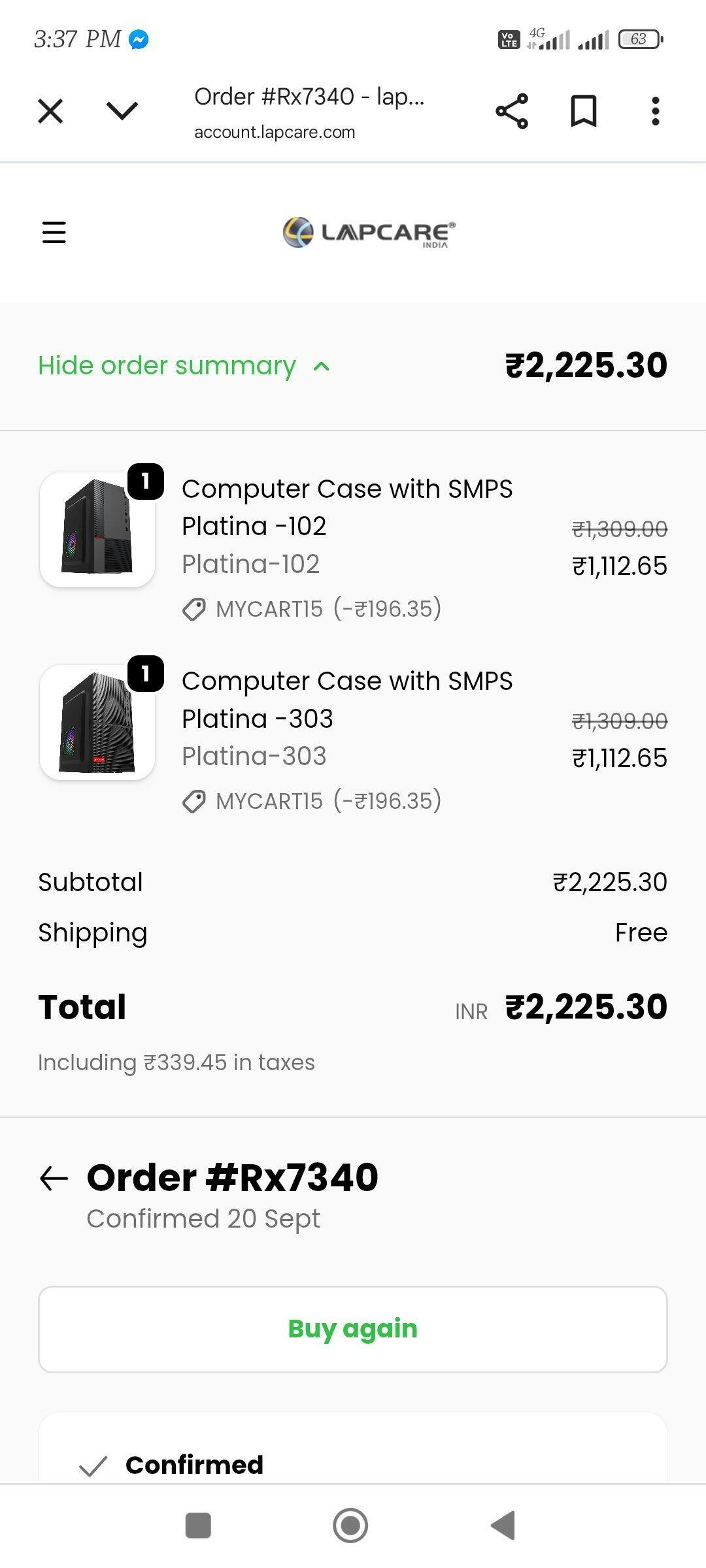Image resolution: width=706 pixels, height=1568 pixels.
Task: Tap the Lapcare India logo
Action: [369, 233]
